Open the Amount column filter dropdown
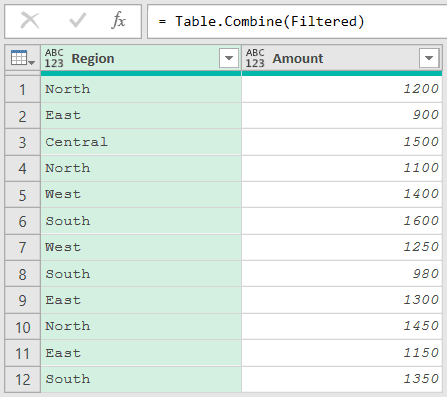This screenshot has width=447, height=397. click(429, 58)
